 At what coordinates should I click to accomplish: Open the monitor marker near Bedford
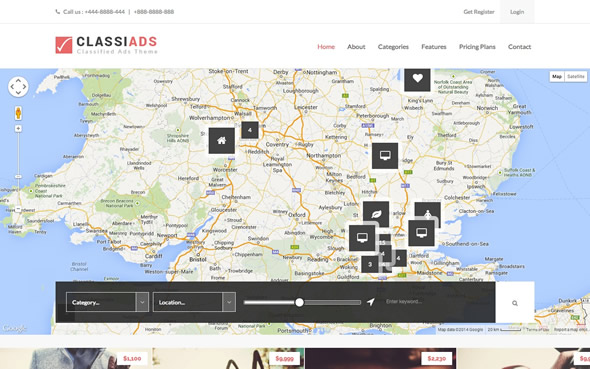point(385,156)
